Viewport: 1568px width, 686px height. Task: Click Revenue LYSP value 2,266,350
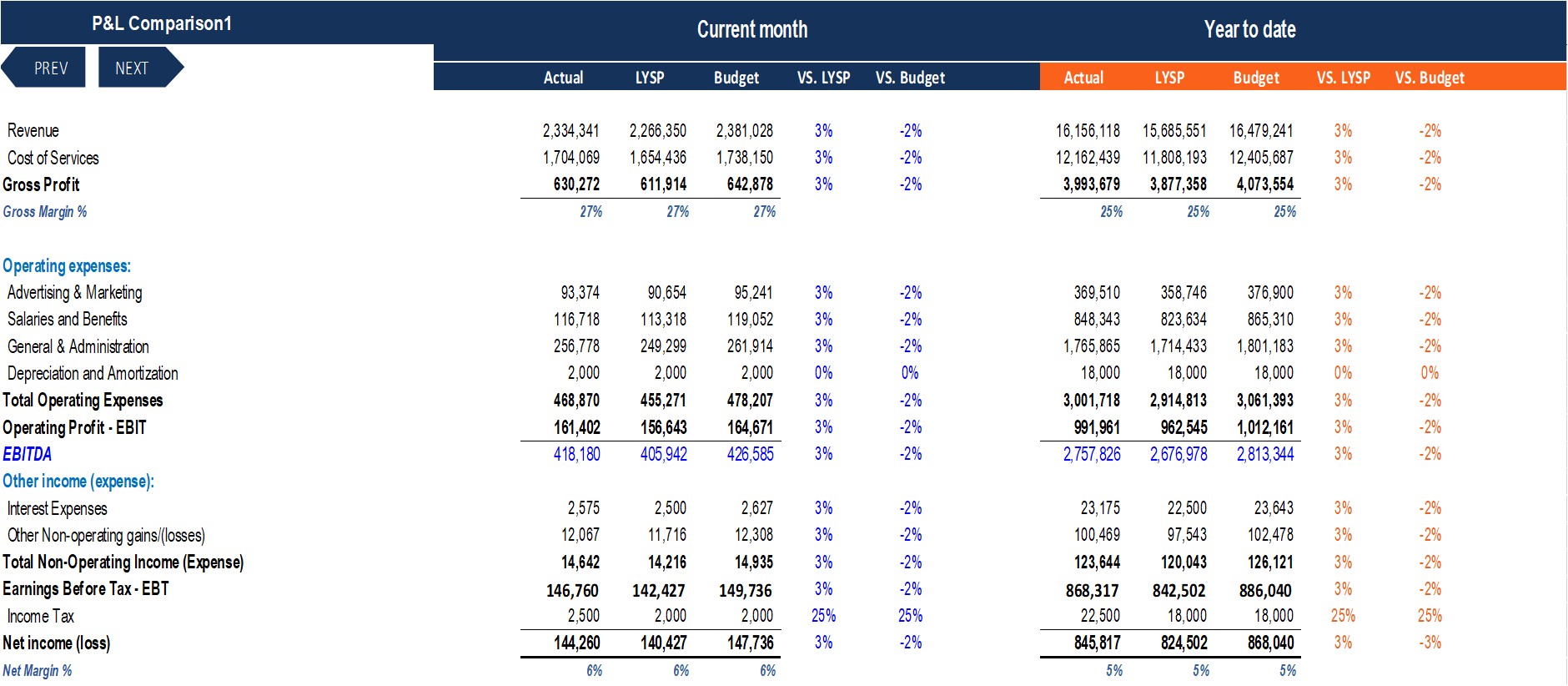[657, 131]
